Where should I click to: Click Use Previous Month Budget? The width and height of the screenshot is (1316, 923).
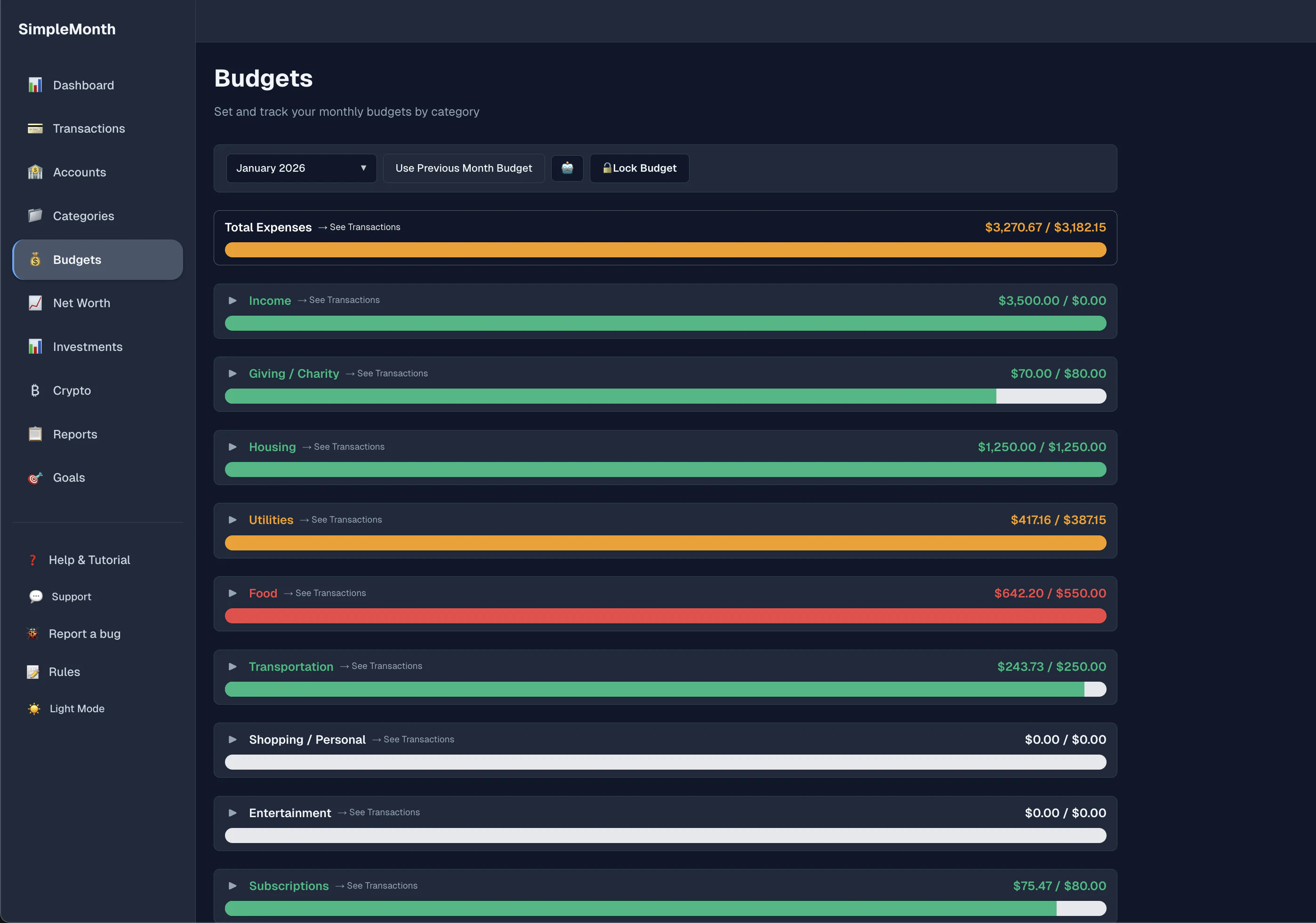pyautogui.click(x=463, y=168)
